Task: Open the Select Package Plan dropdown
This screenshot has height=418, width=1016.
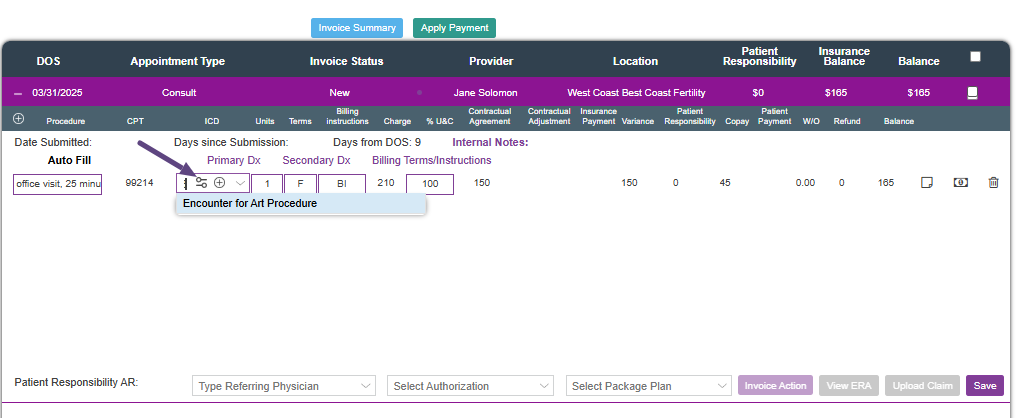Action: (649, 386)
